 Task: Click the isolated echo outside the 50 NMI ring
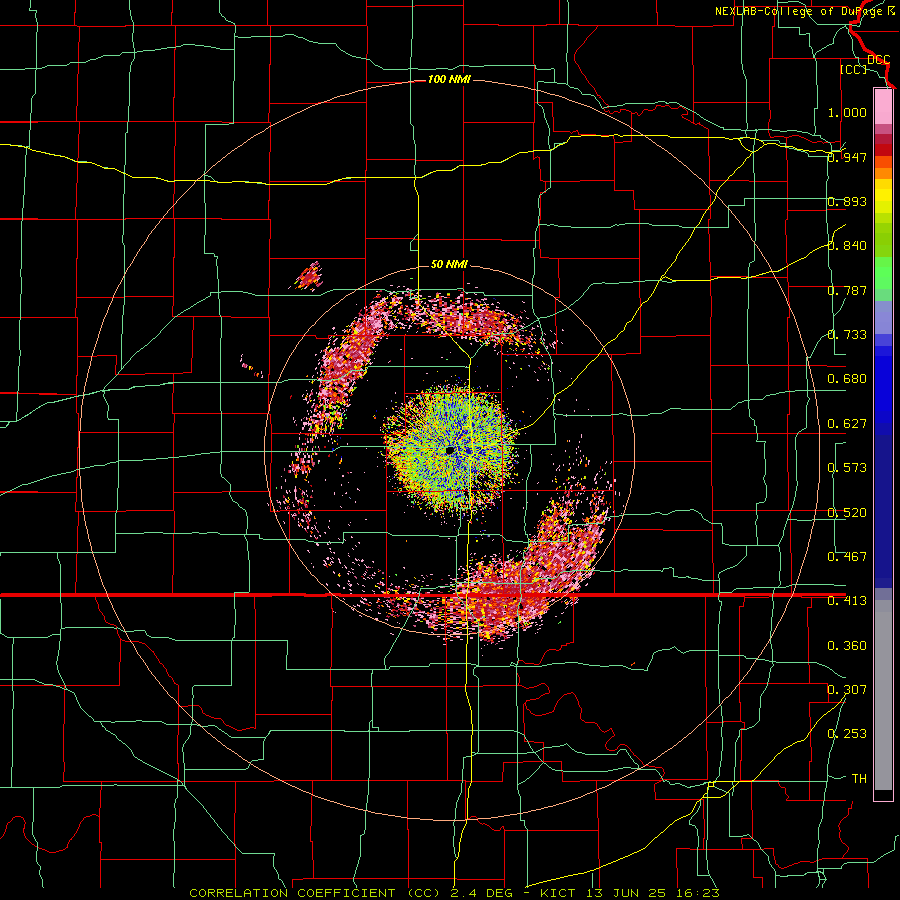tap(309, 276)
